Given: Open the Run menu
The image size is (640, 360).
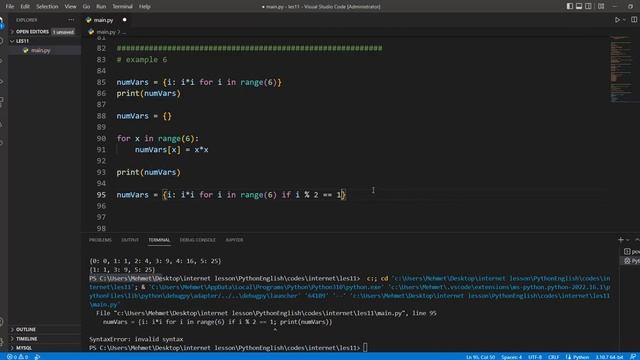Looking at the screenshot, I should [101, 7].
